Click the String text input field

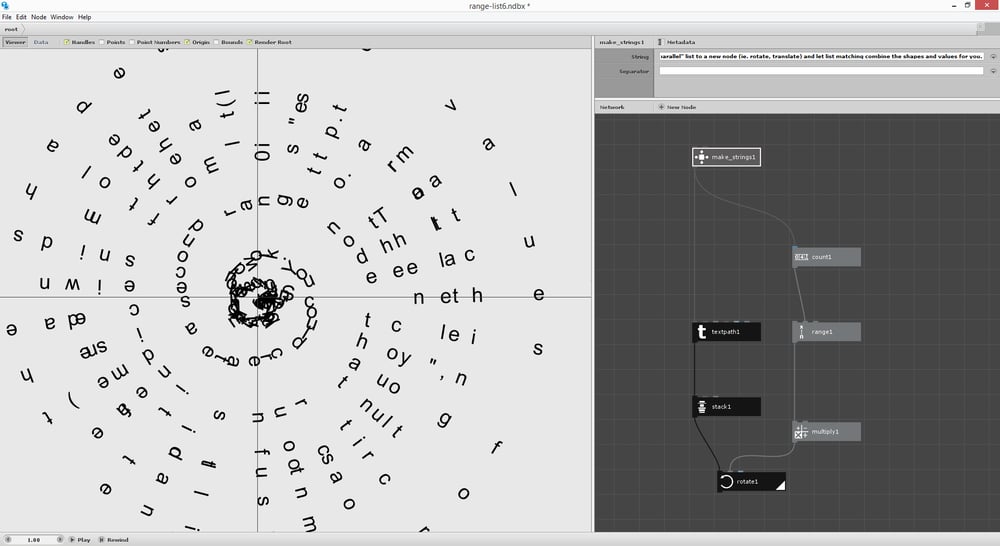821,57
